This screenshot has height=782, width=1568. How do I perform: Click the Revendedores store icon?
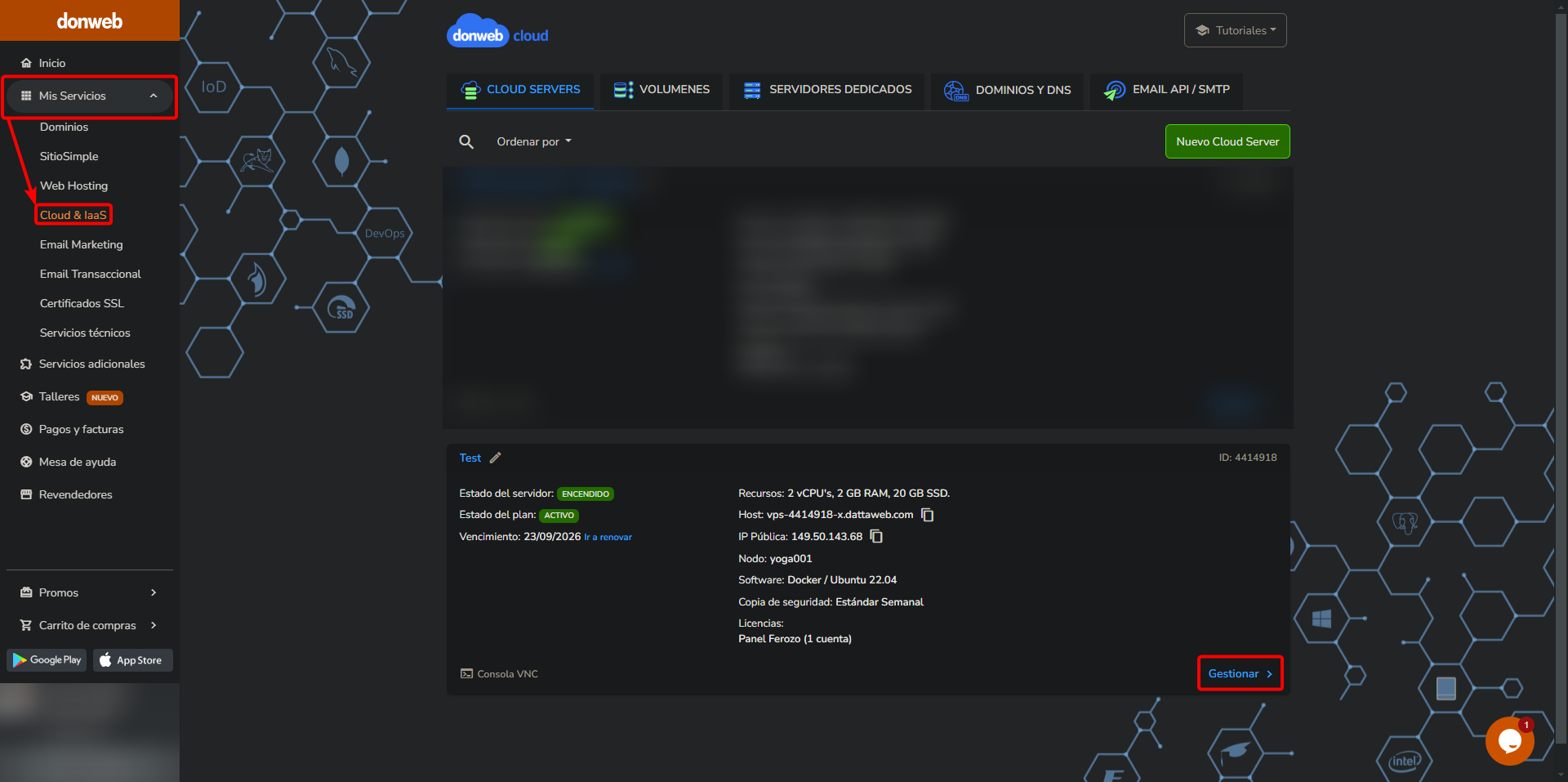pos(26,494)
